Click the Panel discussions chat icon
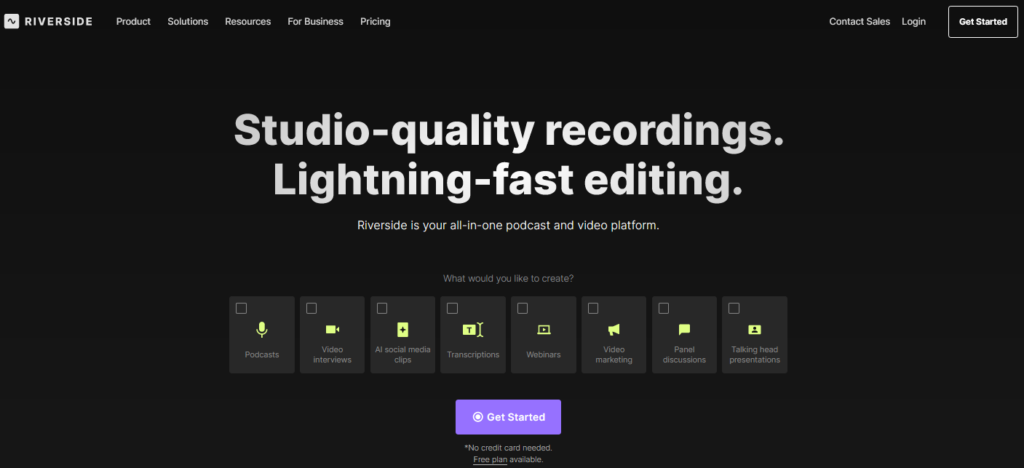Image resolution: width=1024 pixels, height=468 pixels. tap(684, 330)
